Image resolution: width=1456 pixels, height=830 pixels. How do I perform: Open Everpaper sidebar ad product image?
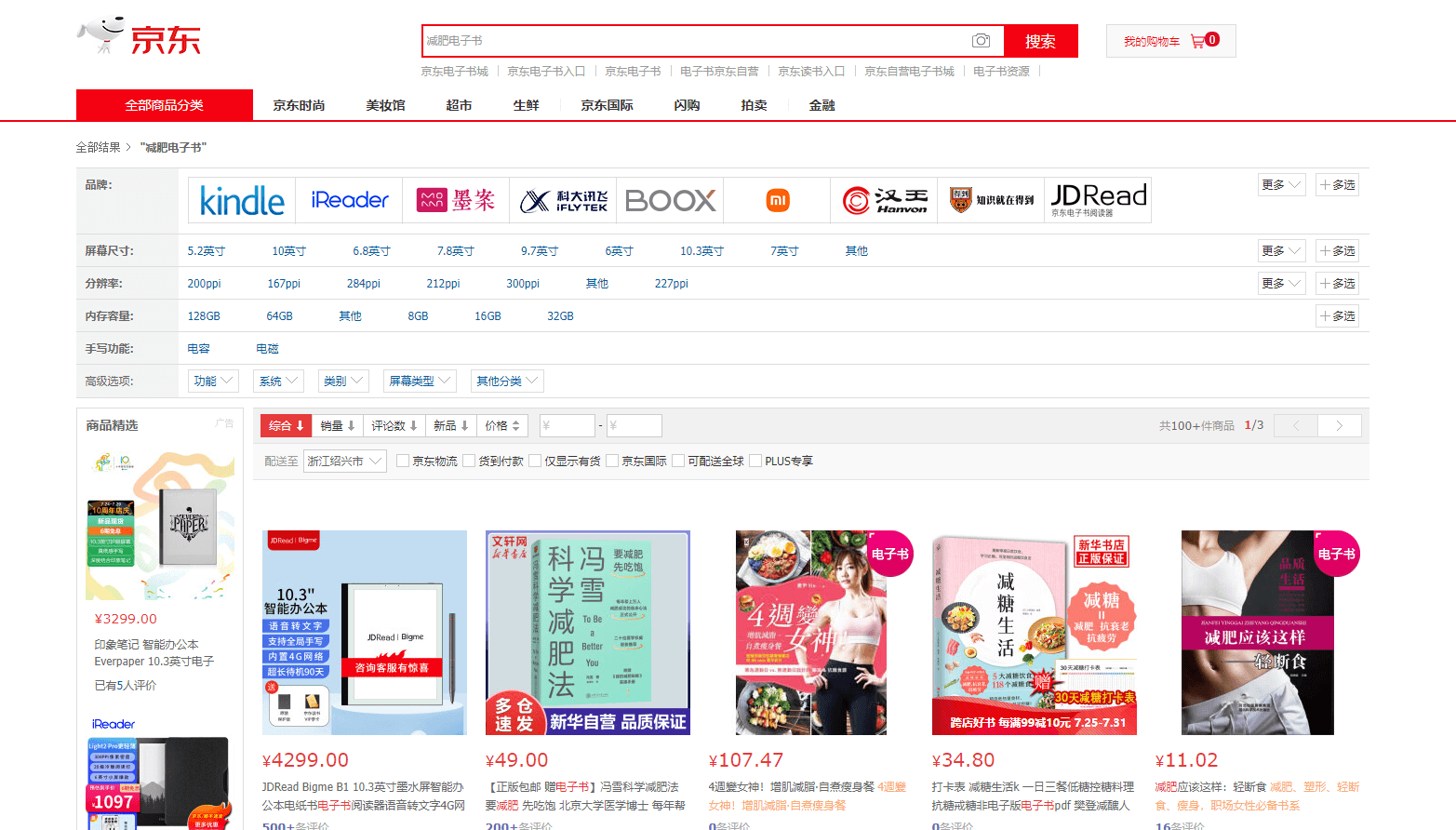coord(160,526)
